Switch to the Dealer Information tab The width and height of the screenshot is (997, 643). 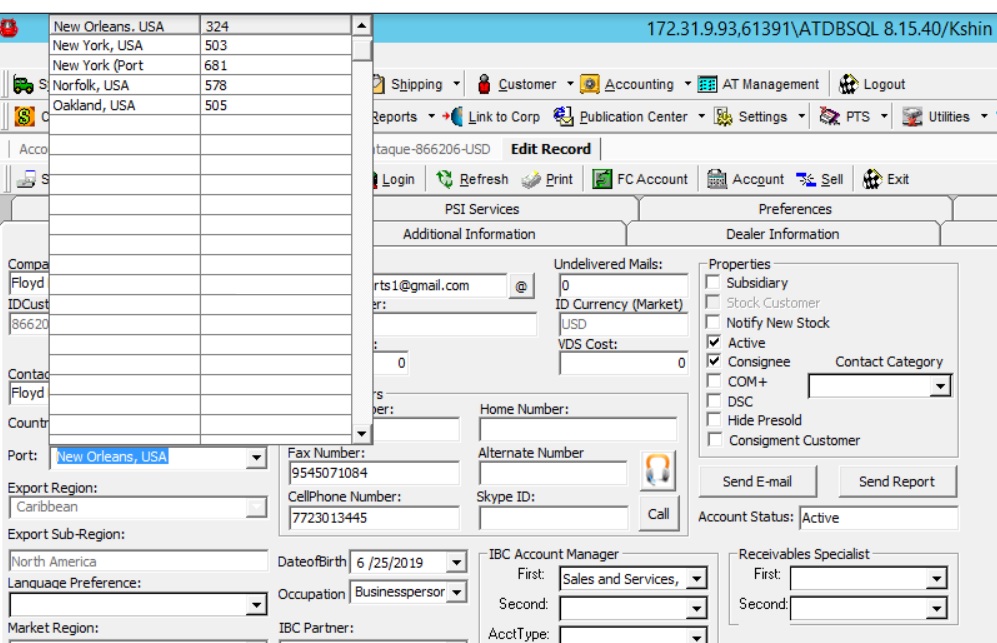(783, 234)
